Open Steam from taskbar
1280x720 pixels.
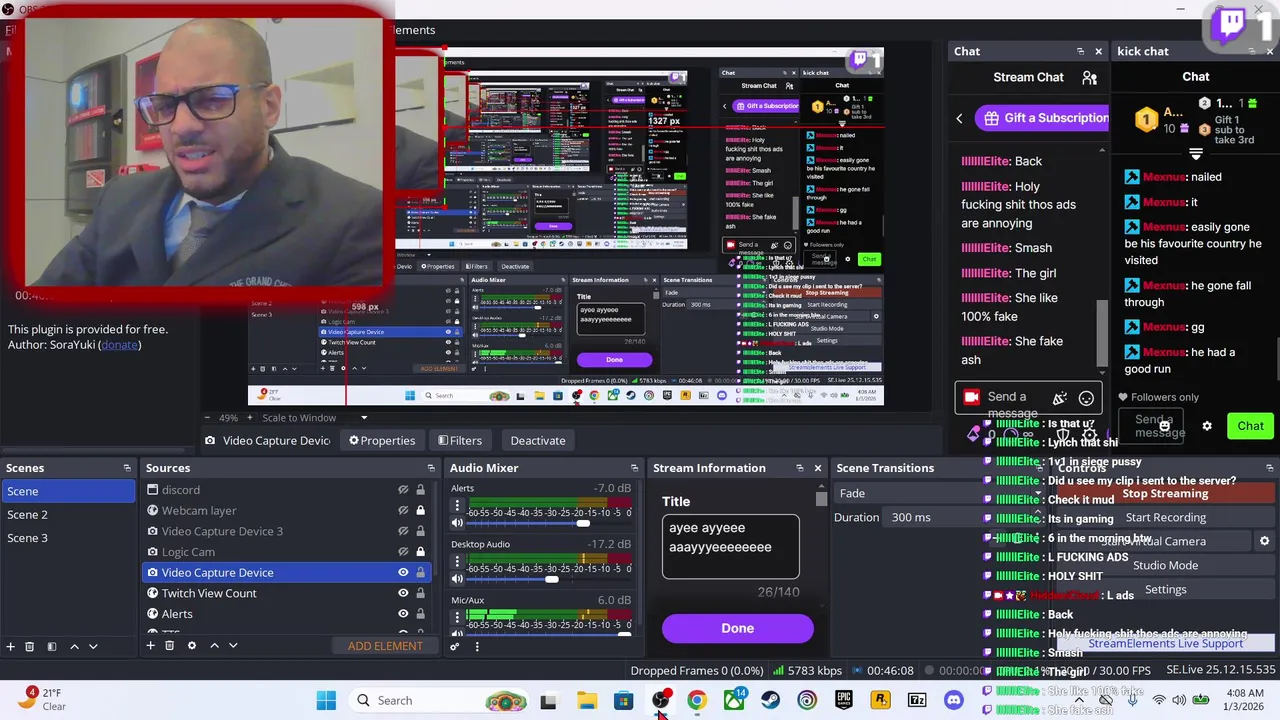coord(770,700)
